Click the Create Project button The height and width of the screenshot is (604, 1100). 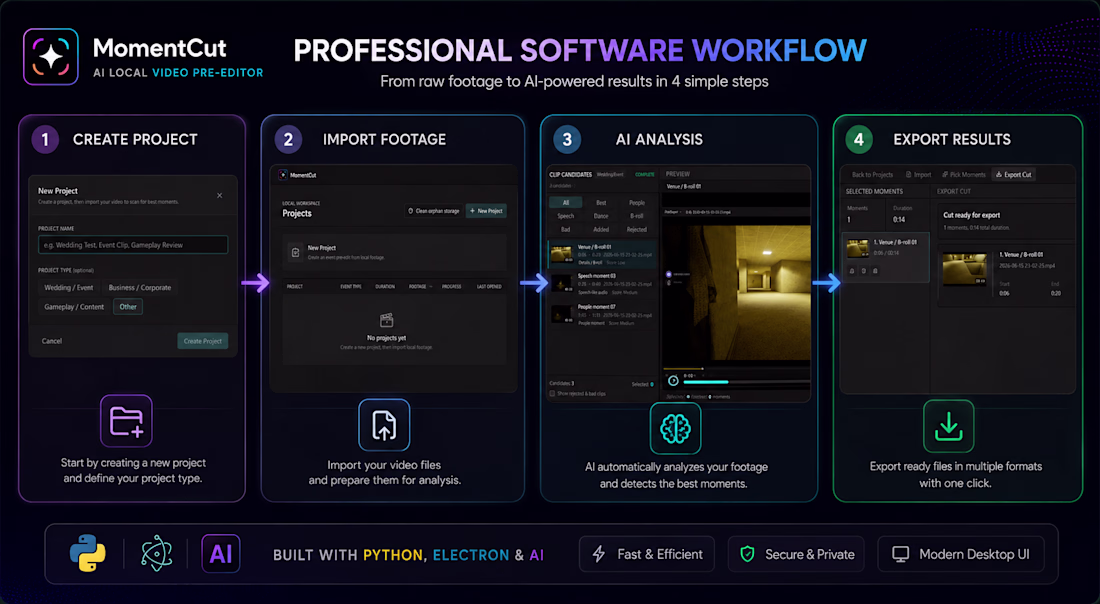click(x=203, y=341)
